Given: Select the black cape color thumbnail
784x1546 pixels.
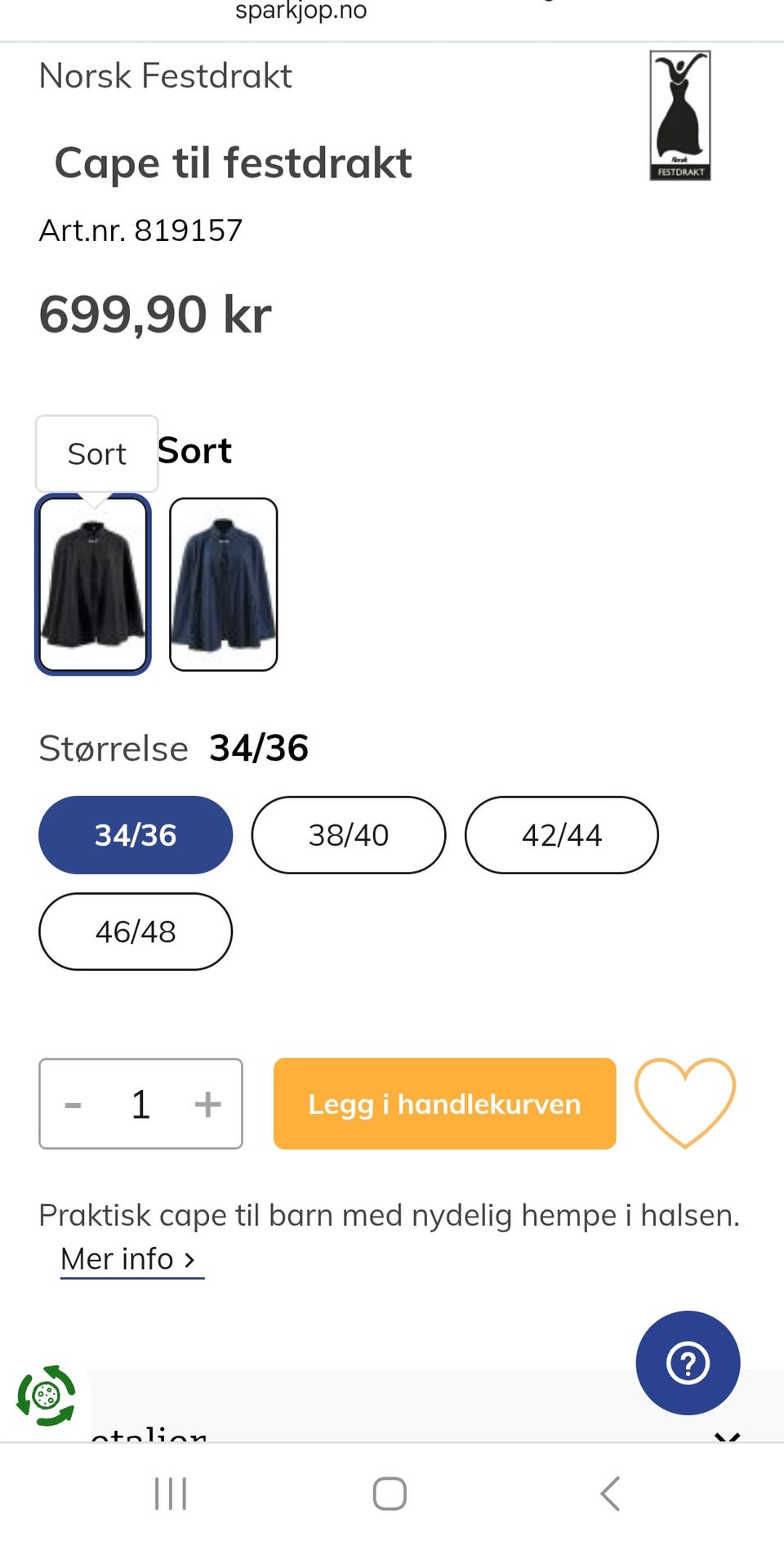Looking at the screenshot, I should pos(93,584).
